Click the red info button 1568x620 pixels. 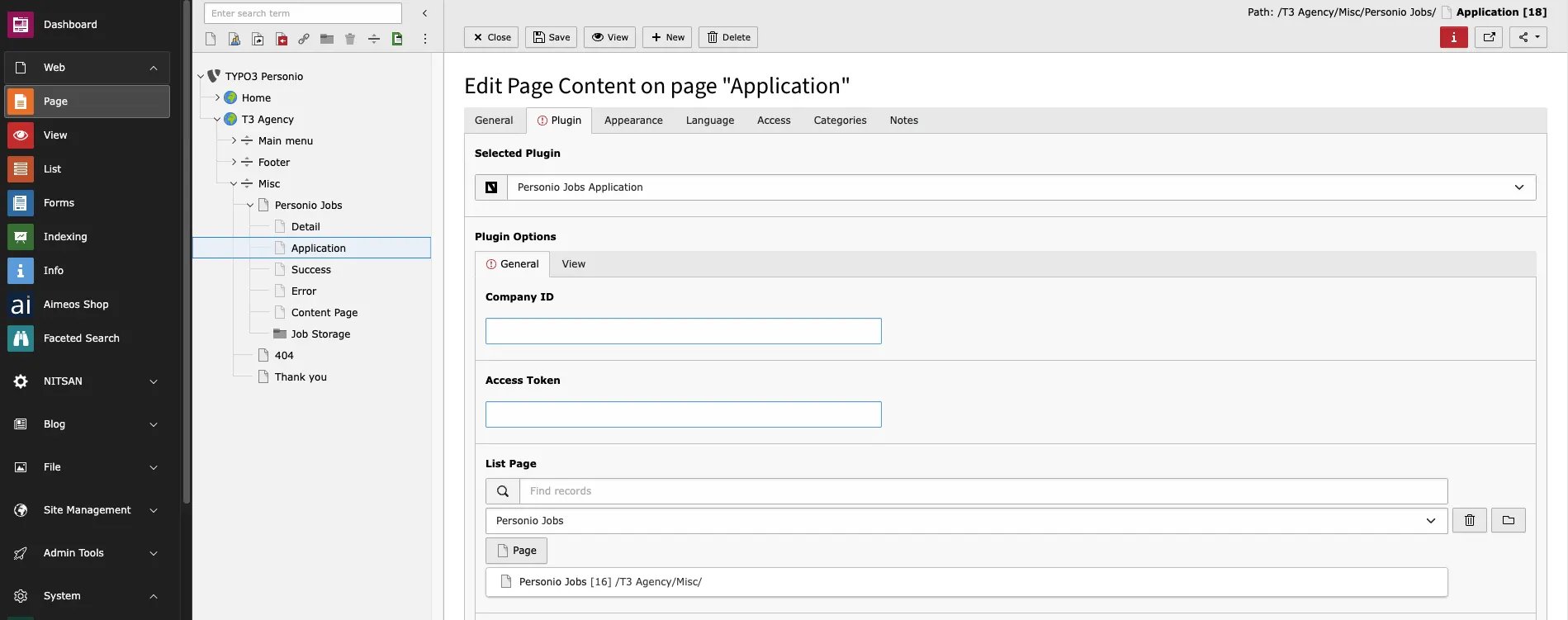click(x=1453, y=37)
